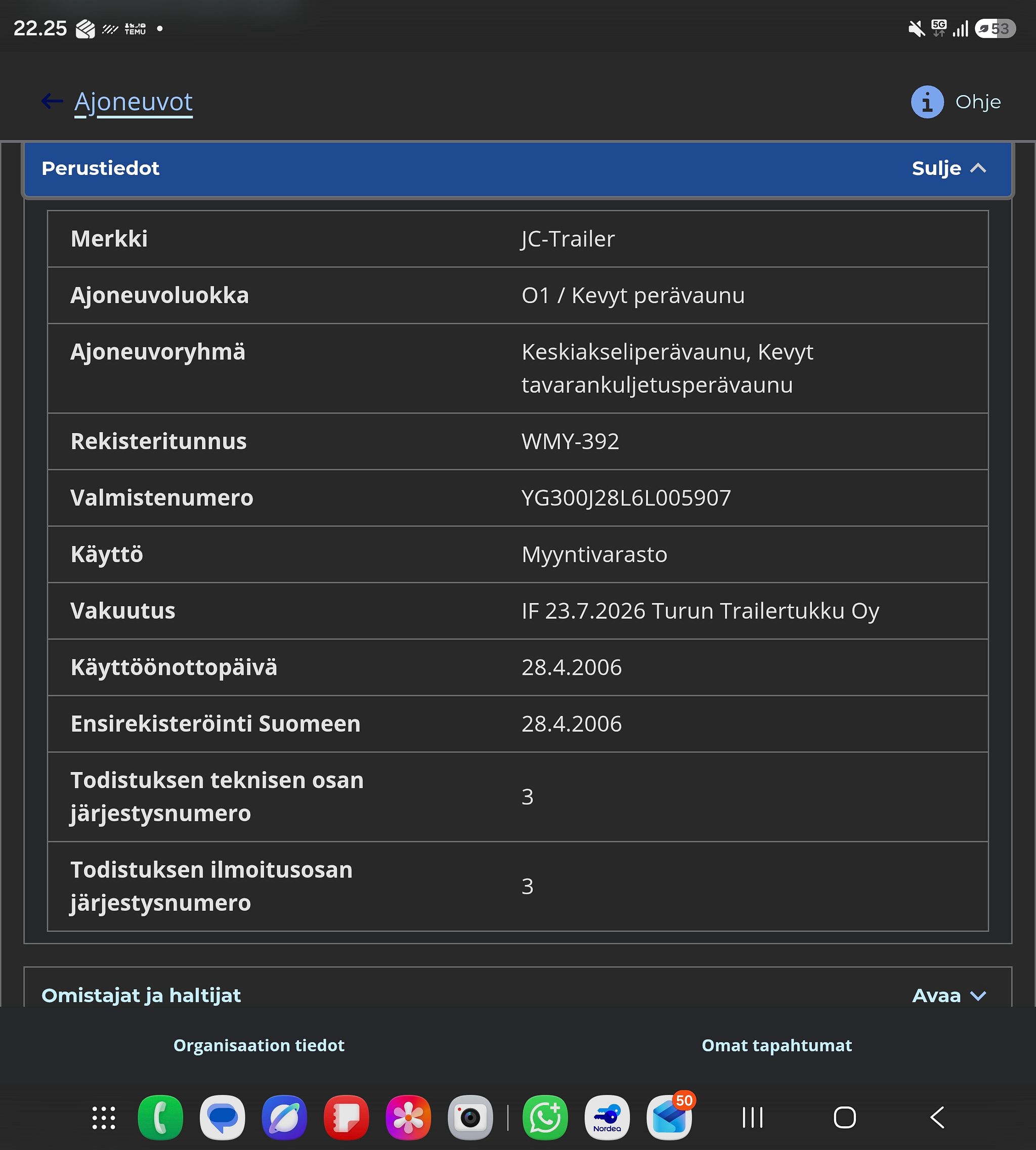Open Organisaation tiedot tab
Screen dimensions: 1036x1150
(259, 1045)
